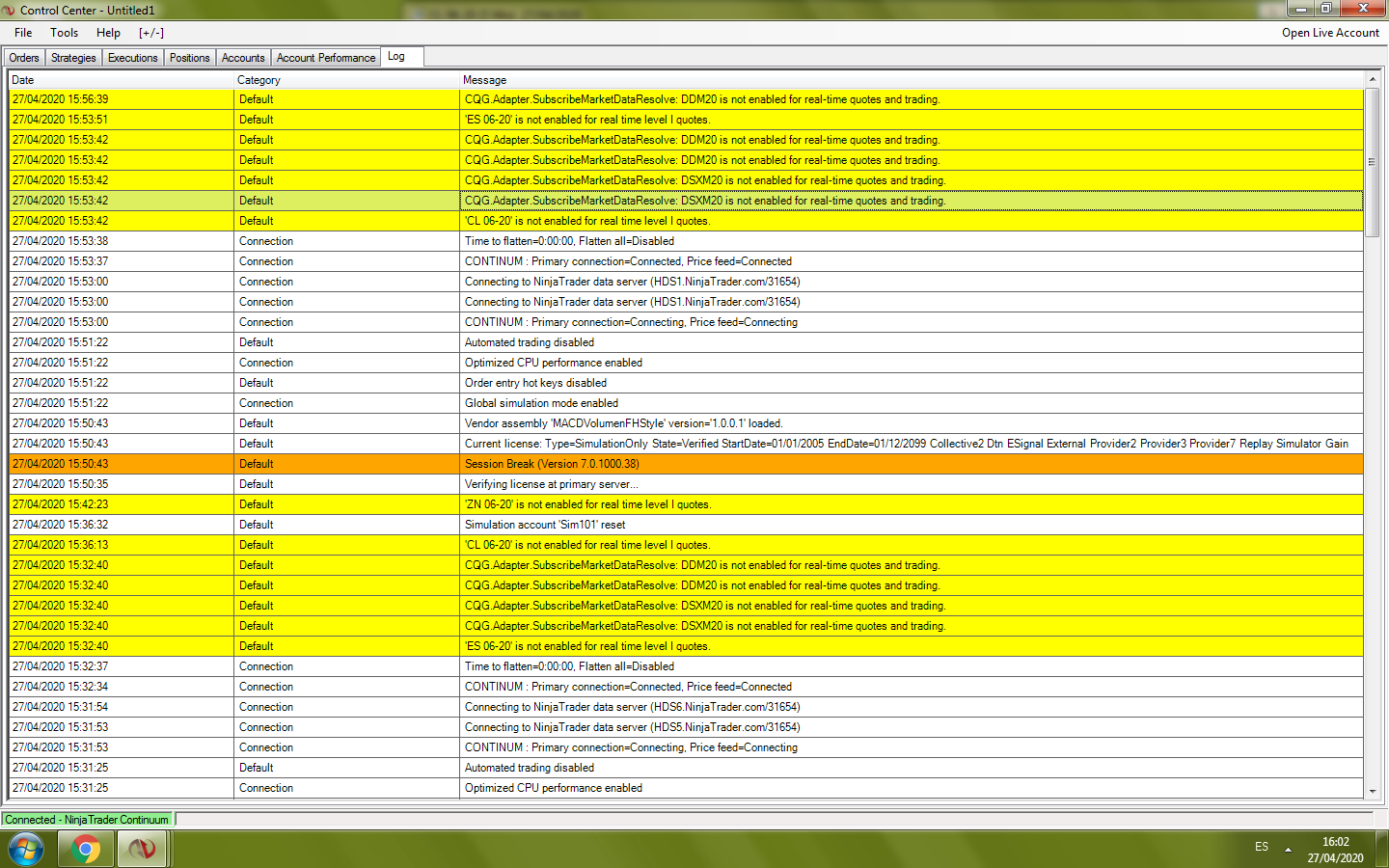Image resolution: width=1389 pixels, height=868 pixels.
Task: Open the Help menu
Action: click(x=108, y=33)
